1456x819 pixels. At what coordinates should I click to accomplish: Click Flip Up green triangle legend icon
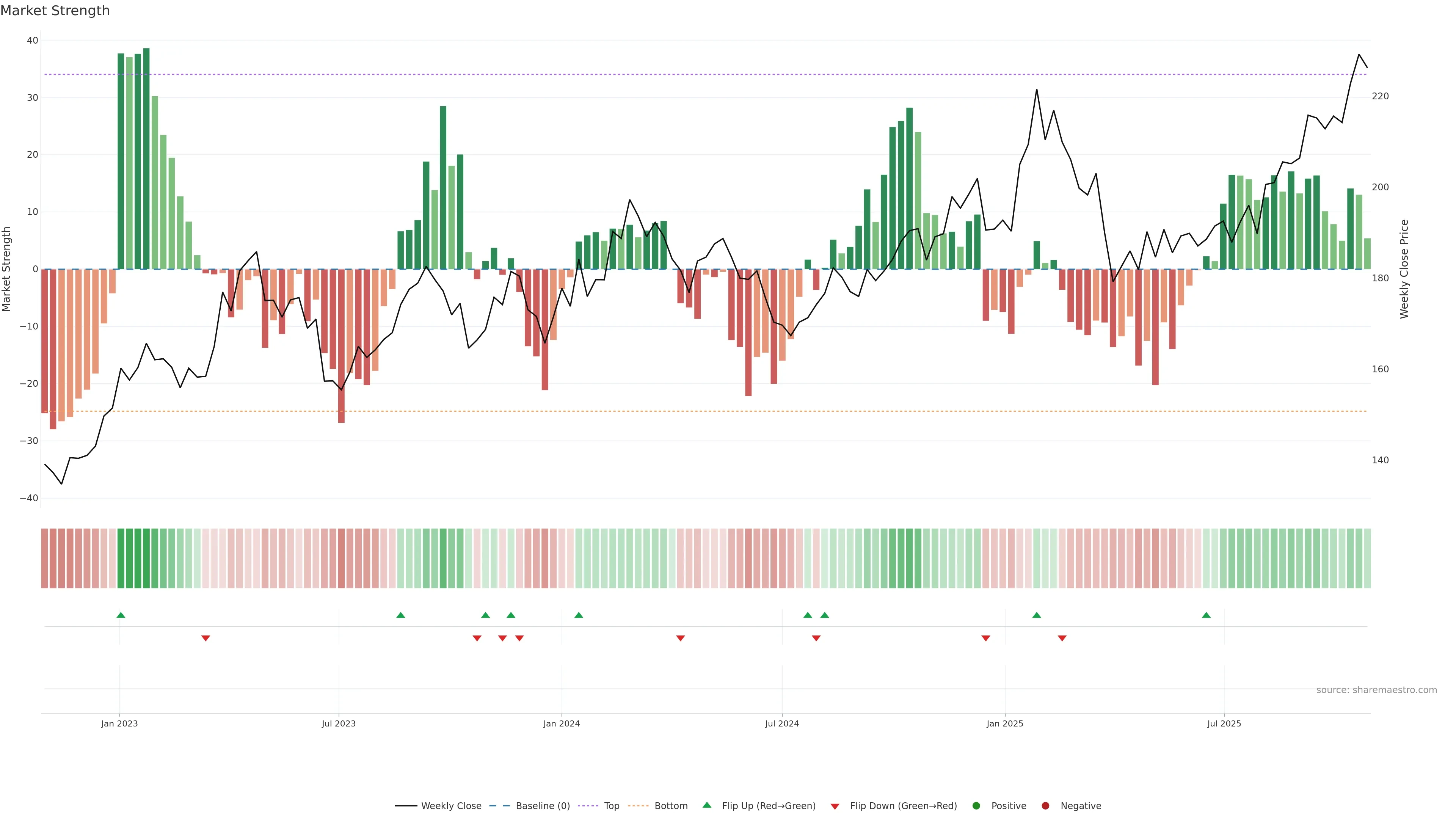(706, 805)
